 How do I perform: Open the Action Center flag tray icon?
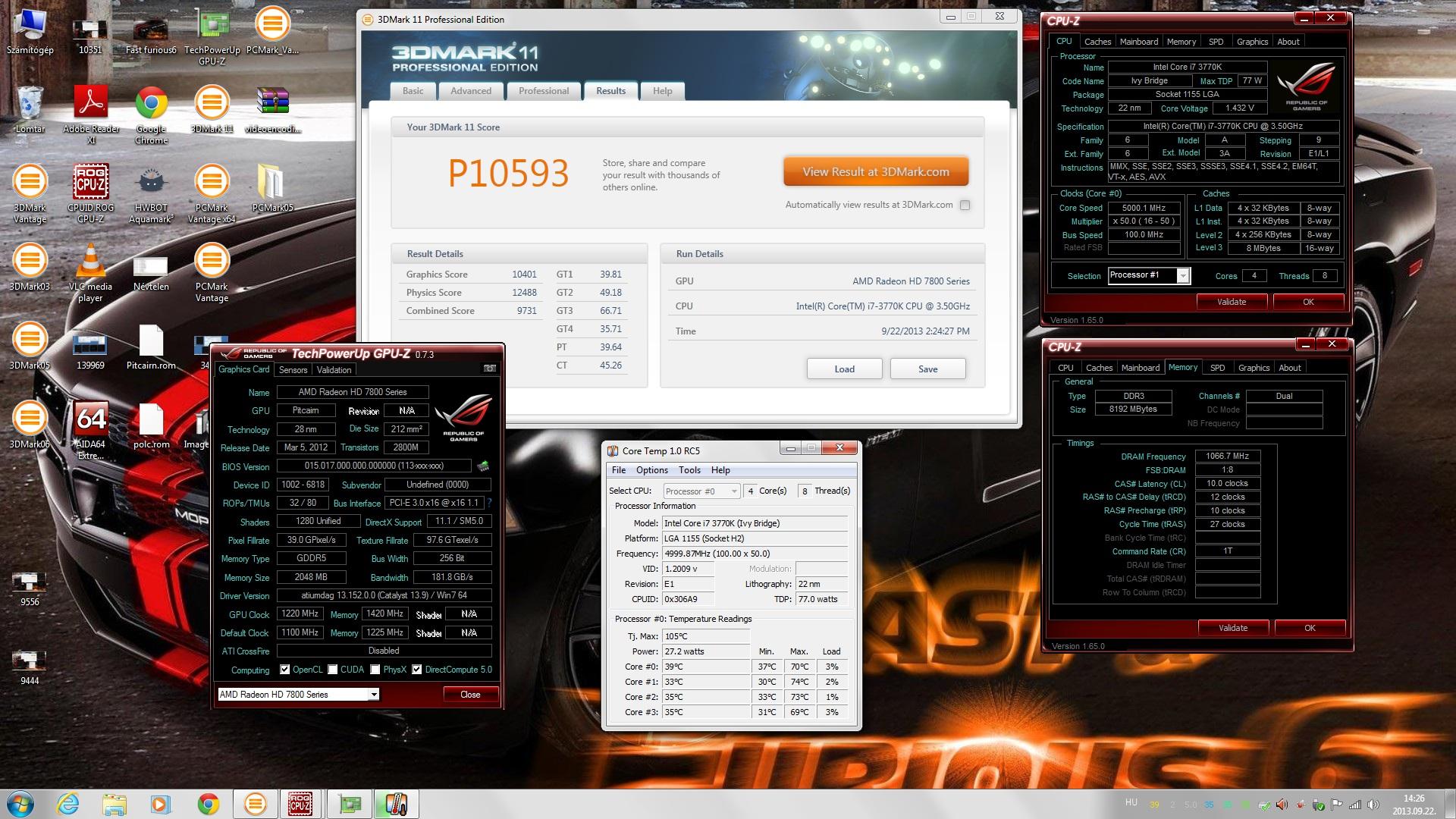[1336, 805]
